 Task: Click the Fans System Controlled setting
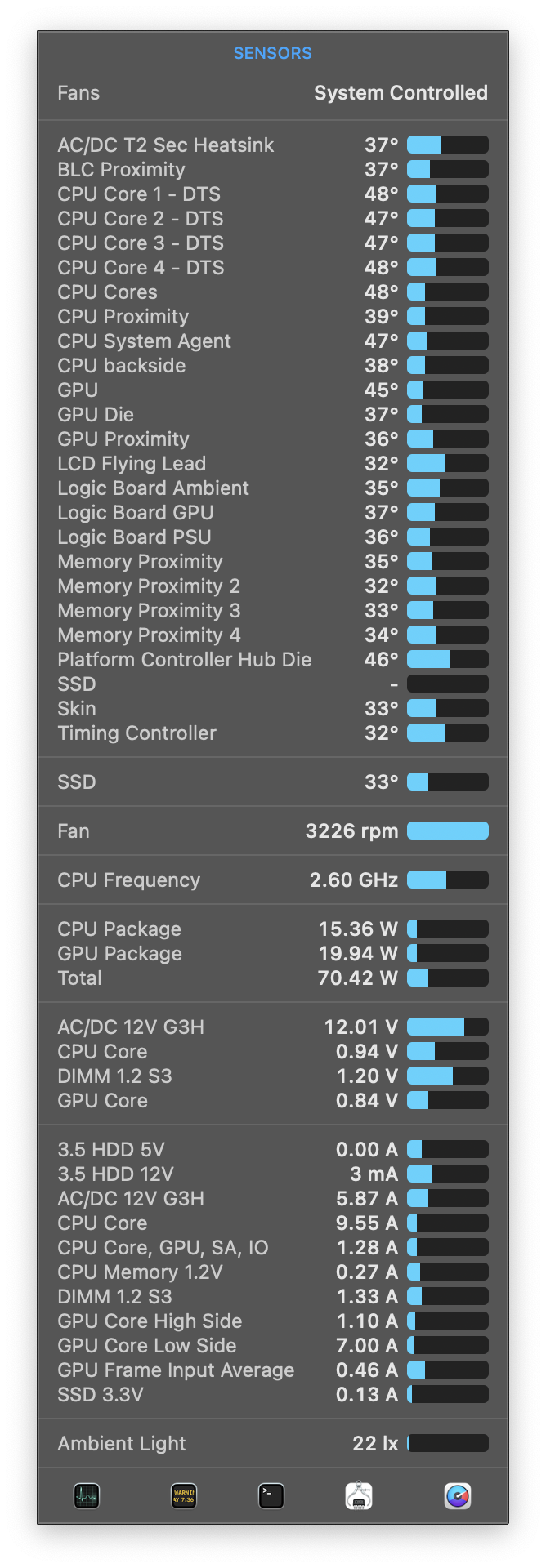[x=401, y=93]
